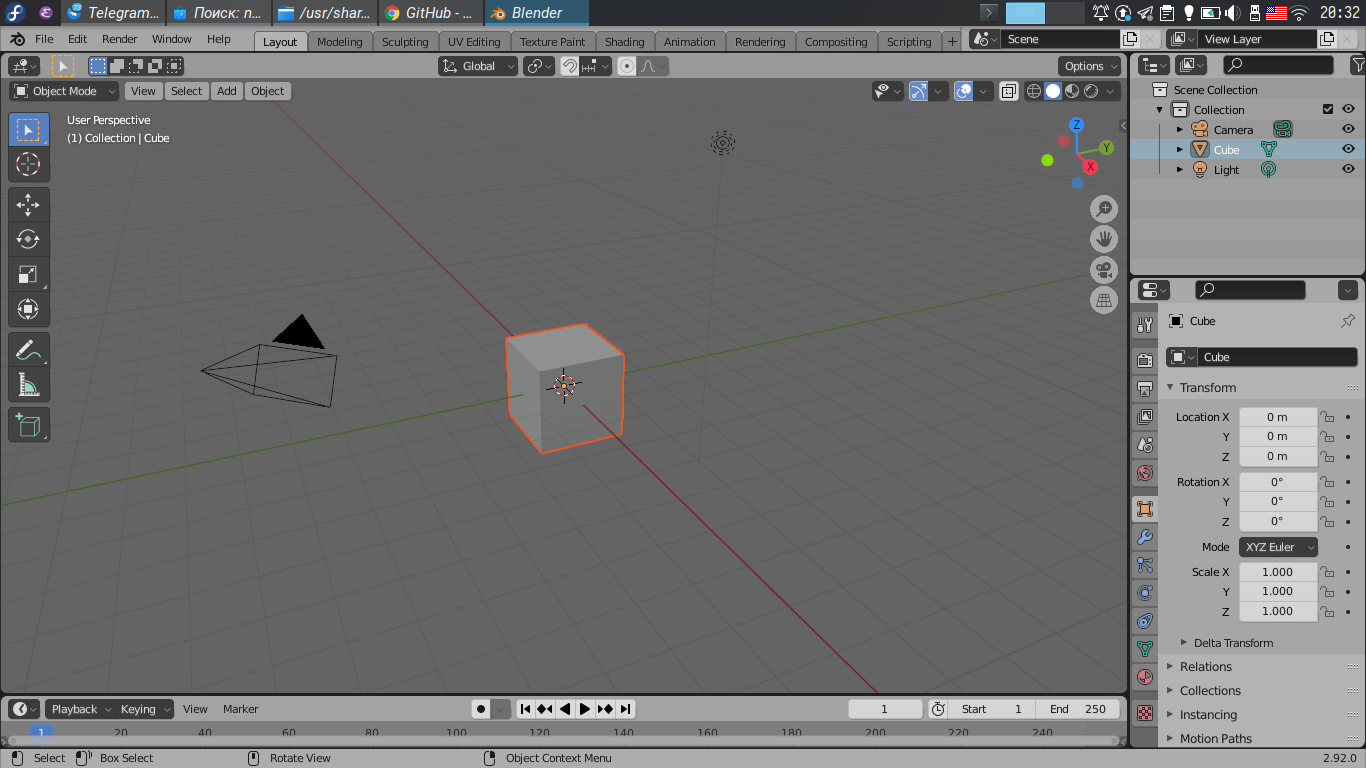Open the Texture properties checker tab
1366x768 pixels.
click(x=1145, y=713)
